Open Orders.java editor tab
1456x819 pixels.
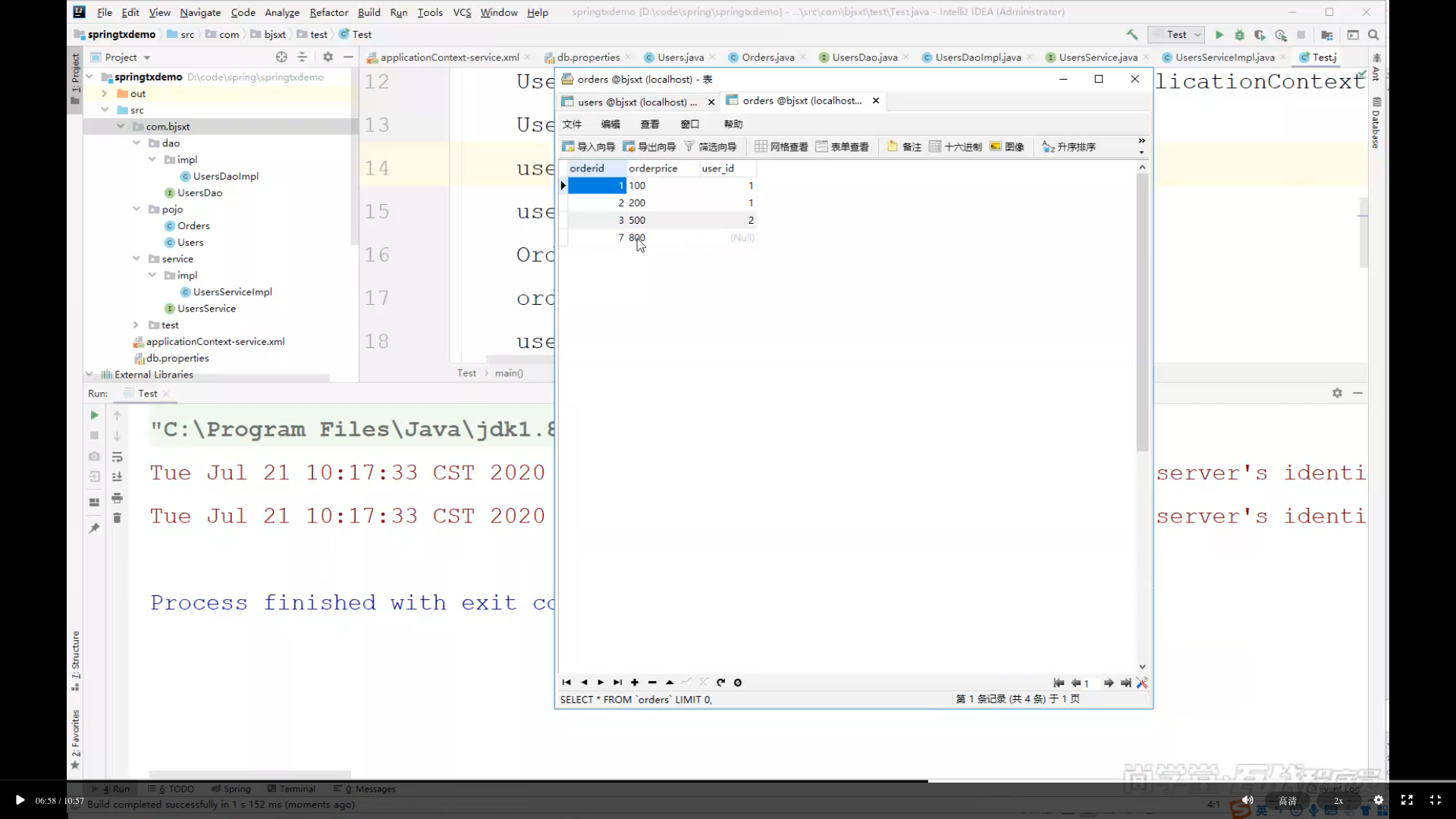pyautogui.click(x=767, y=57)
